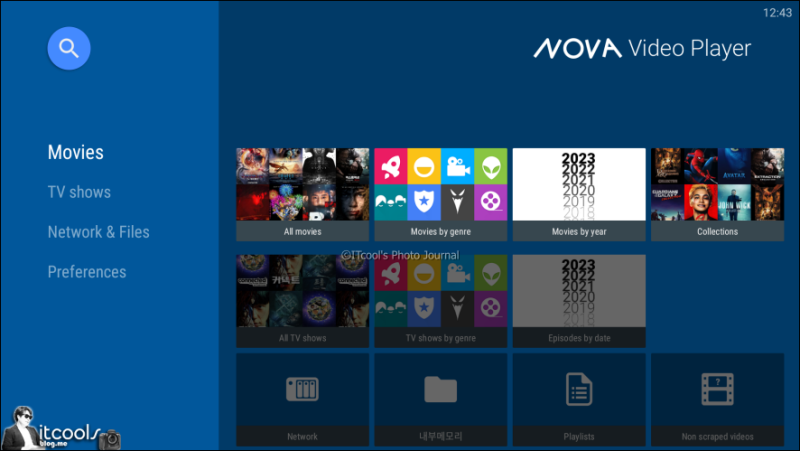The width and height of the screenshot is (800, 451).
Task: Click the TV shows by genre label
Action: pyautogui.click(x=441, y=338)
